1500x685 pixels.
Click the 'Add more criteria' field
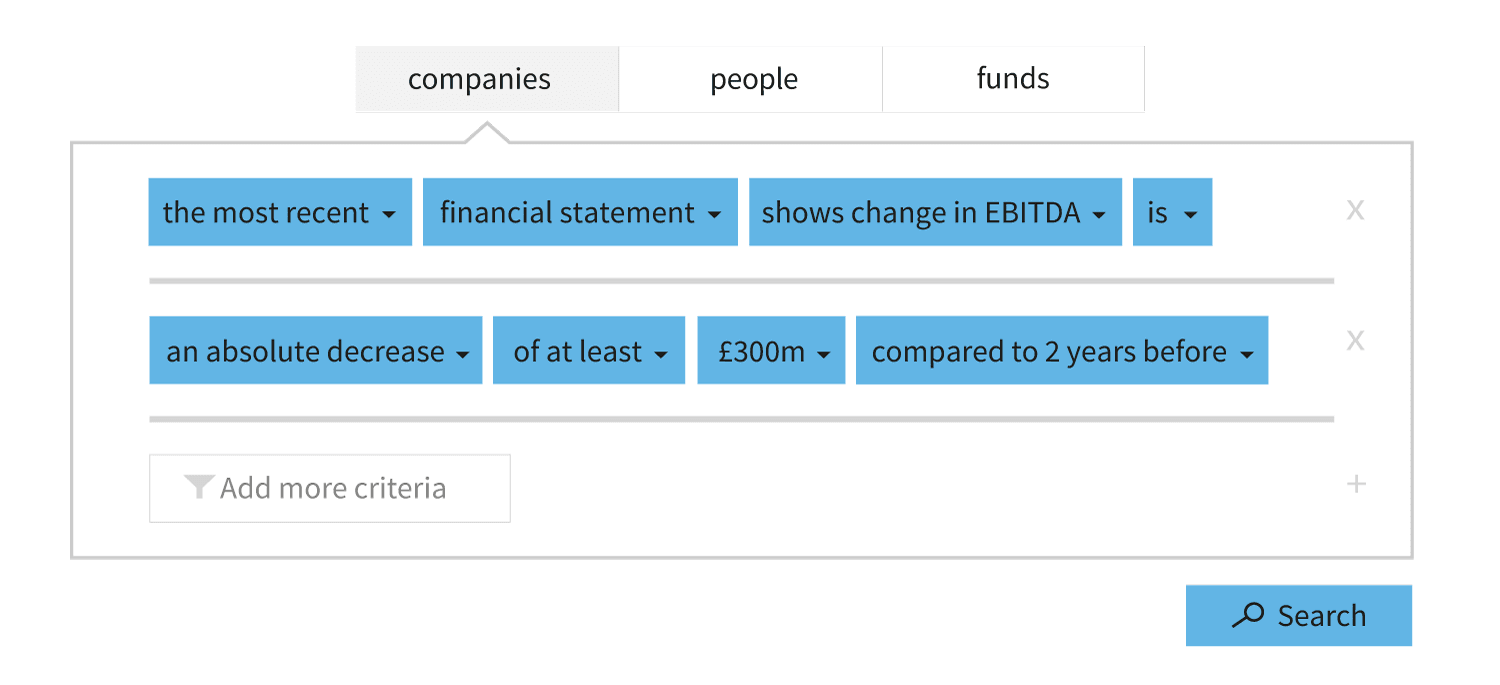[330, 488]
